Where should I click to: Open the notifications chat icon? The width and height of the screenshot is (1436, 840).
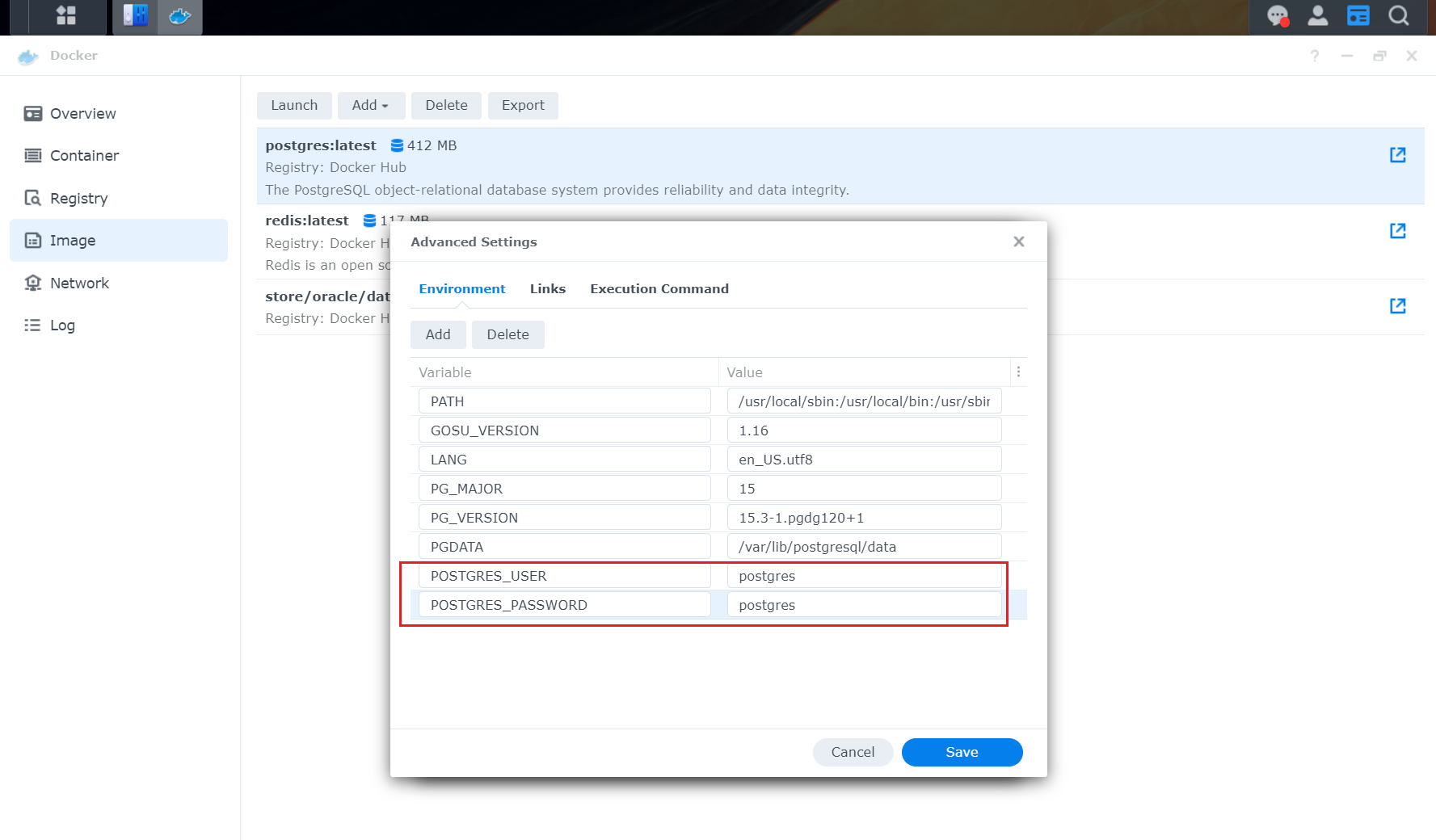[x=1277, y=15]
